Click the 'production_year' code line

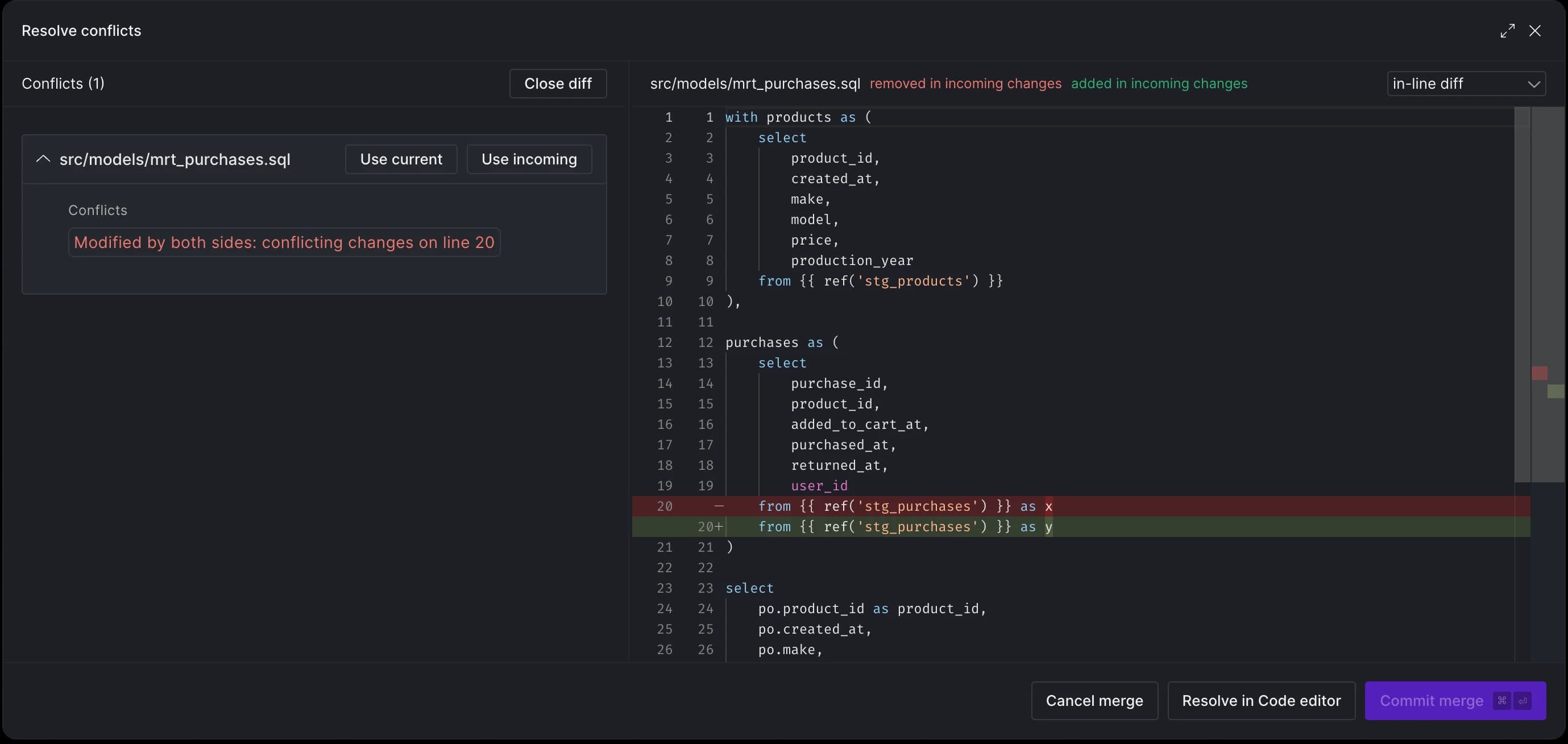point(852,260)
